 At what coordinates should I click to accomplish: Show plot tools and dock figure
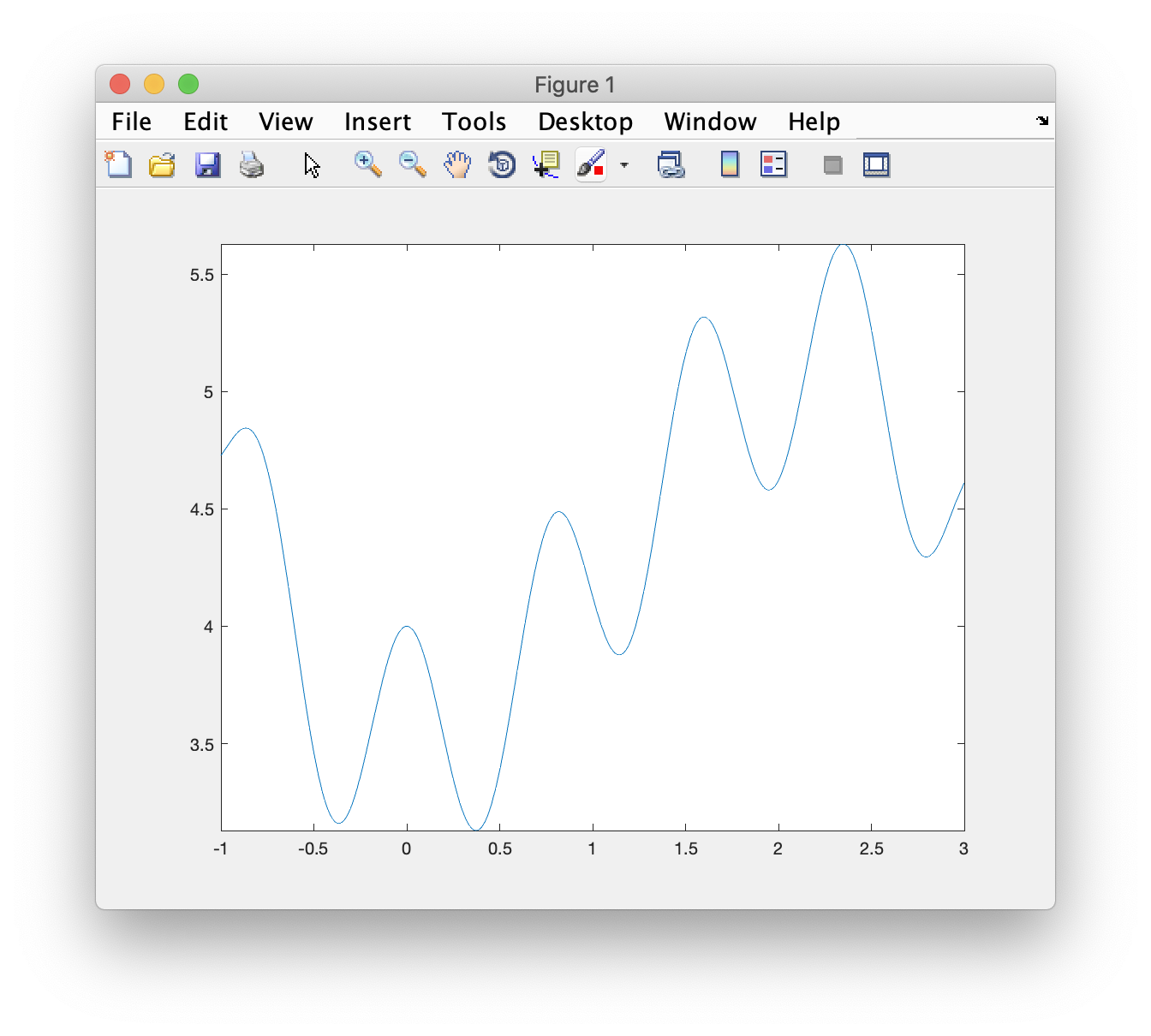pos(876,164)
